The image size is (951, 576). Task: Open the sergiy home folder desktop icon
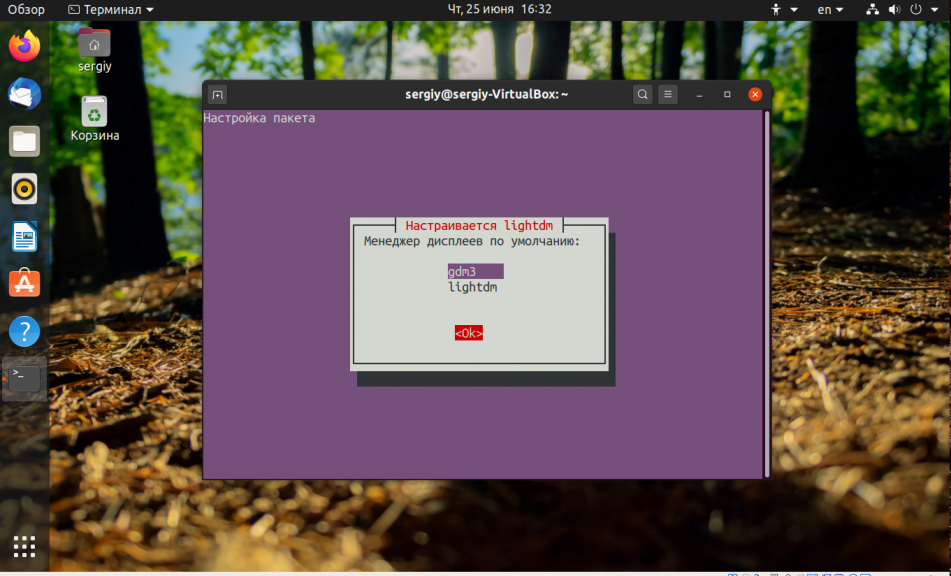[95, 50]
